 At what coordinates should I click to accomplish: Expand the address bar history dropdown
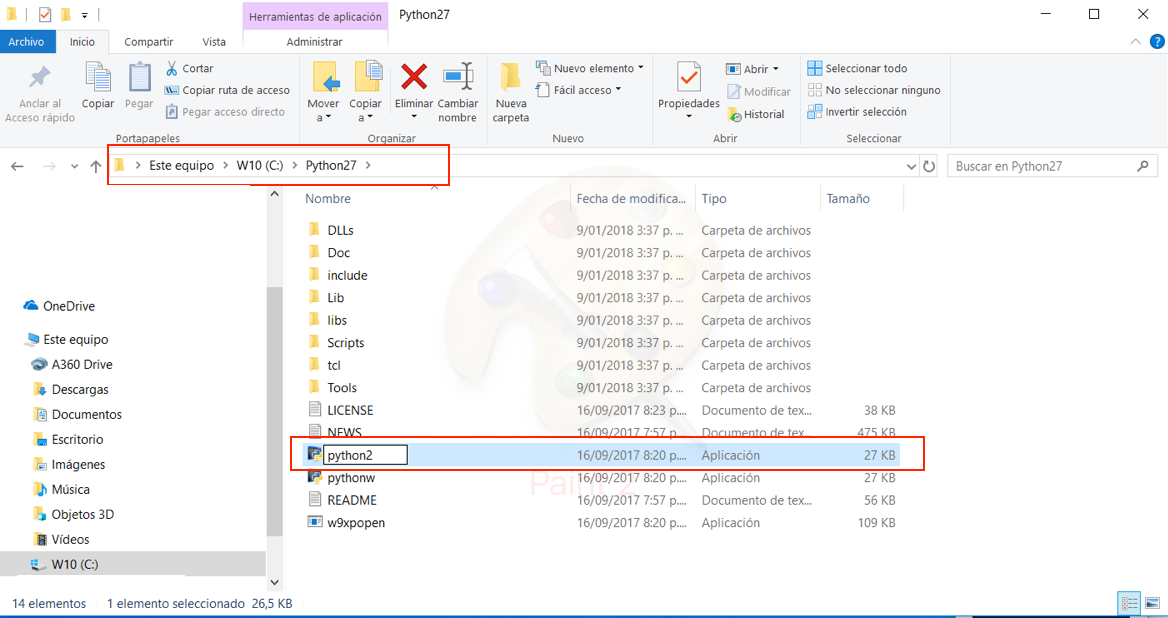911,166
